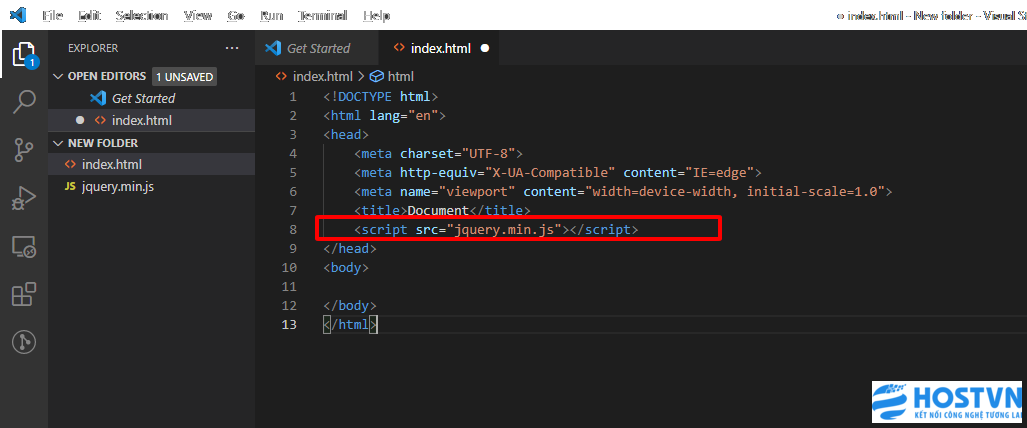Open the Go menu
Image resolution: width=1027 pixels, height=428 pixels.
click(236, 15)
